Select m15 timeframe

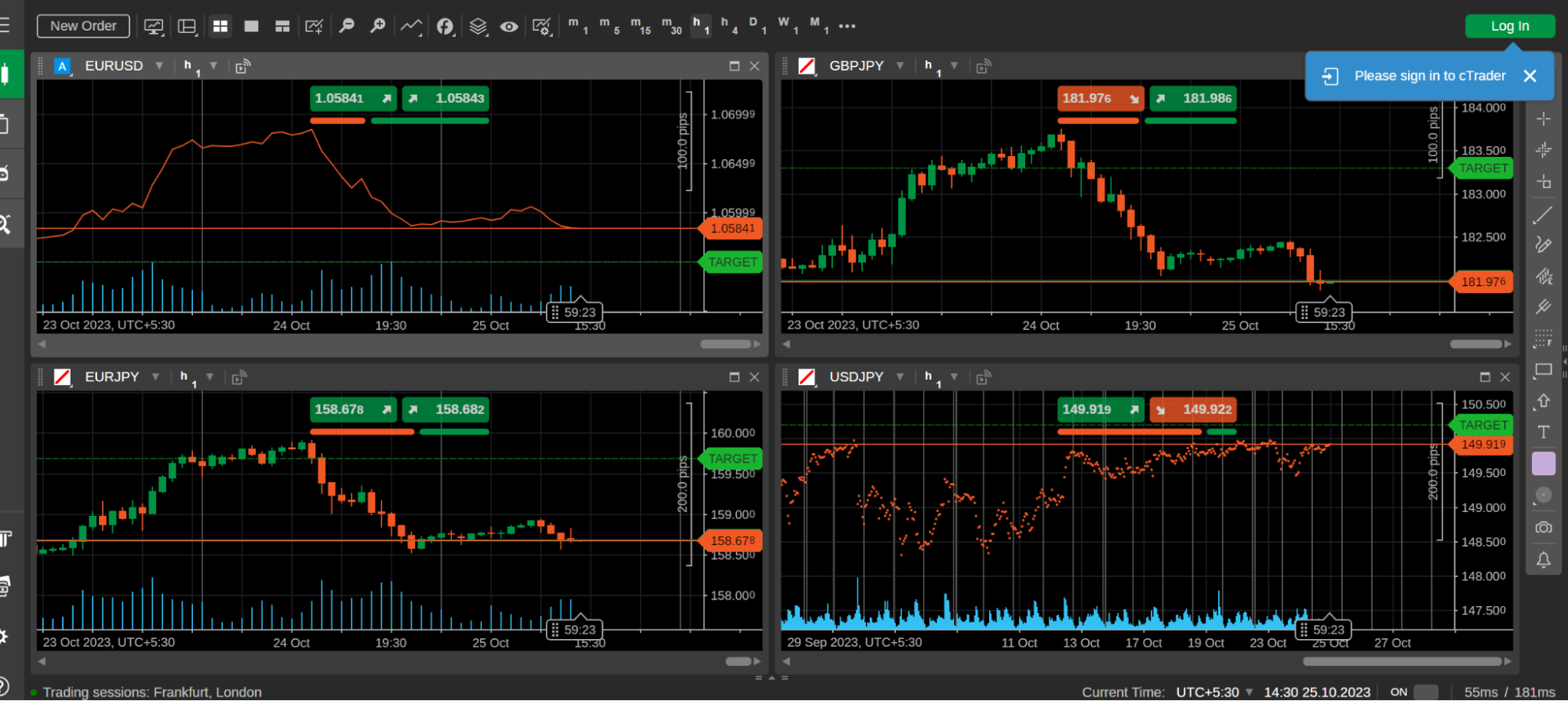640,25
